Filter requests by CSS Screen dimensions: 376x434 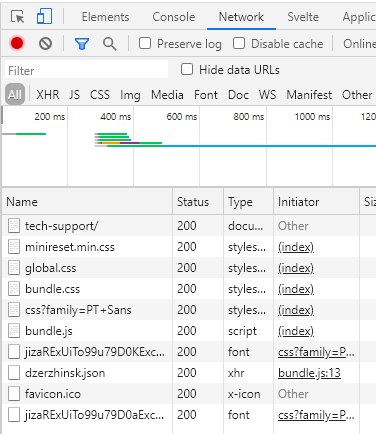point(100,95)
